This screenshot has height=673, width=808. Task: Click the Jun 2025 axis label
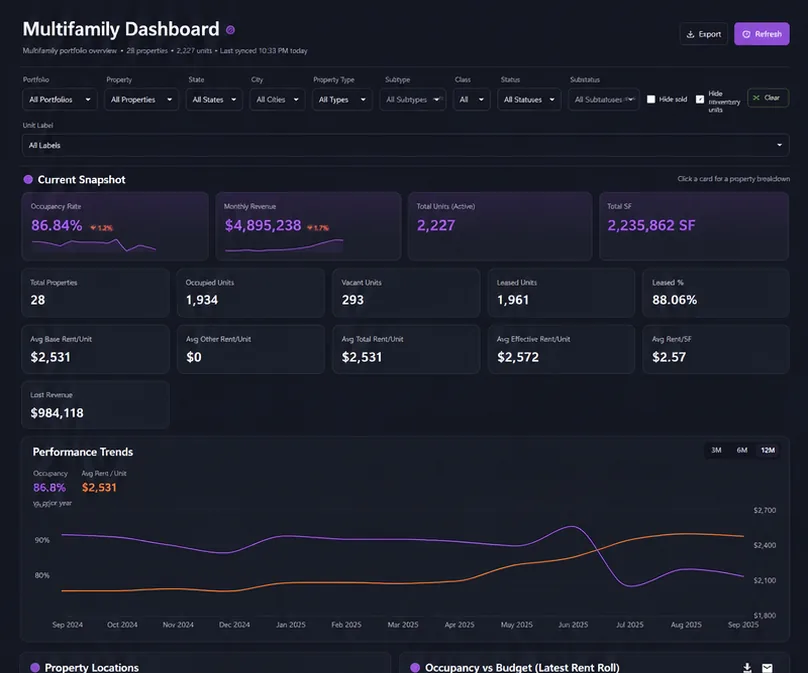coord(573,625)
